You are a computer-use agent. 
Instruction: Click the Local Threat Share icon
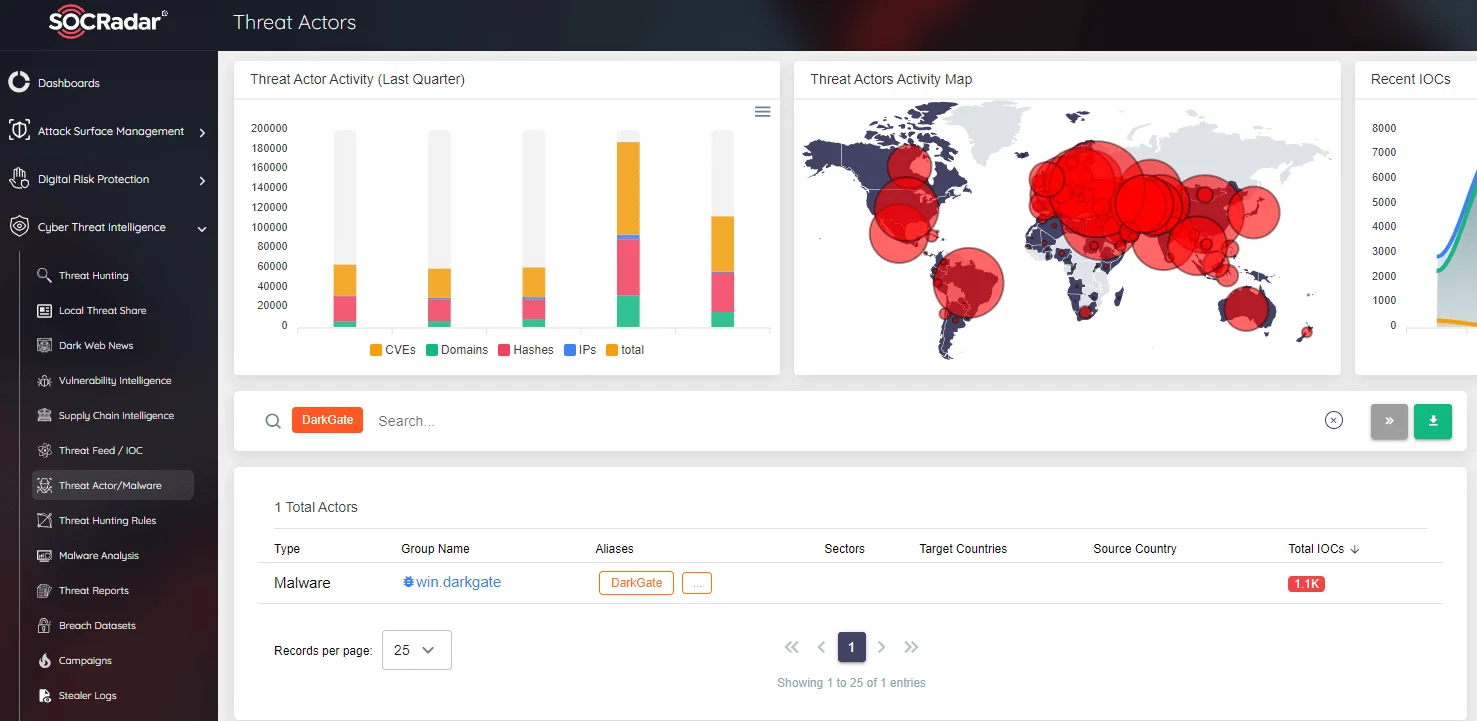tap(44, 310)
